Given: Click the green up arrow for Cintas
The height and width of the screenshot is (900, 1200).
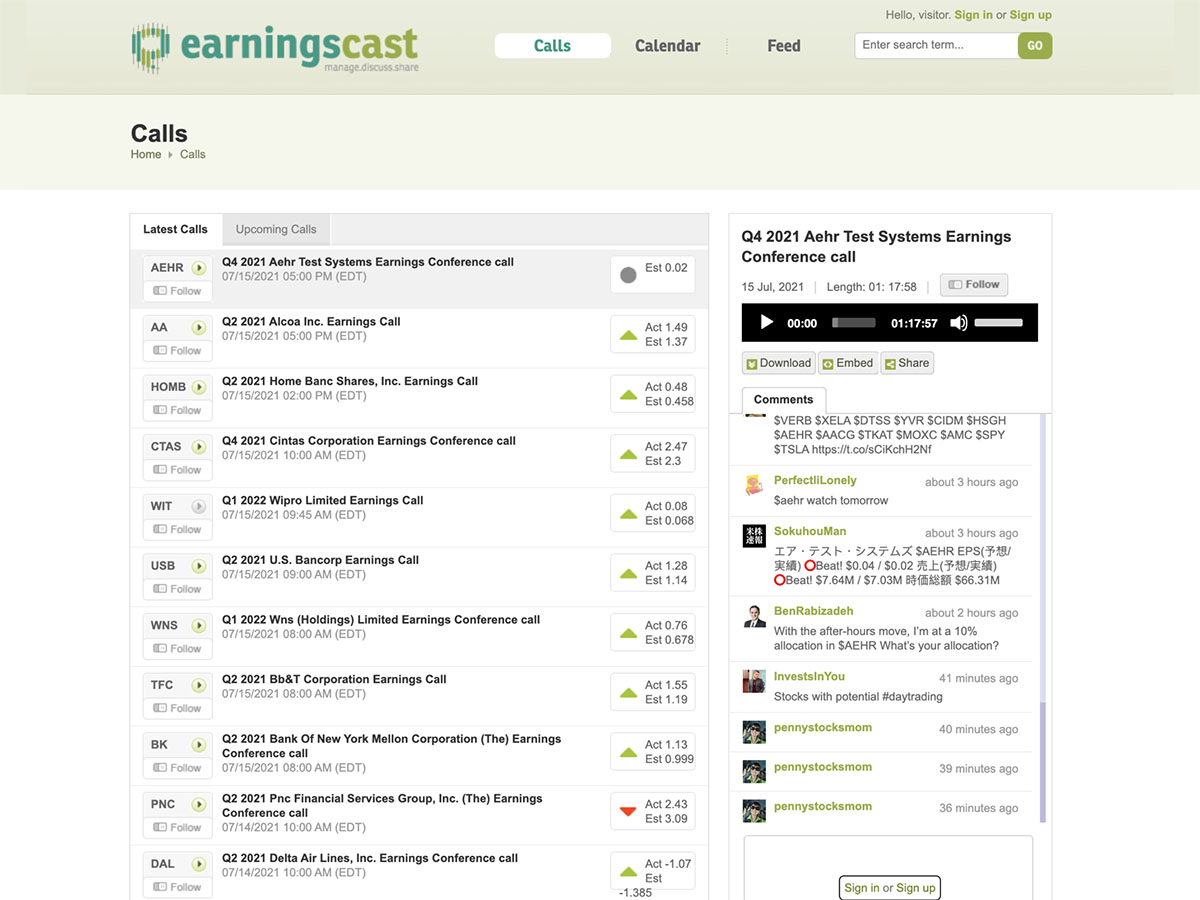Looking at the screenshot, I should click(628, 454).
